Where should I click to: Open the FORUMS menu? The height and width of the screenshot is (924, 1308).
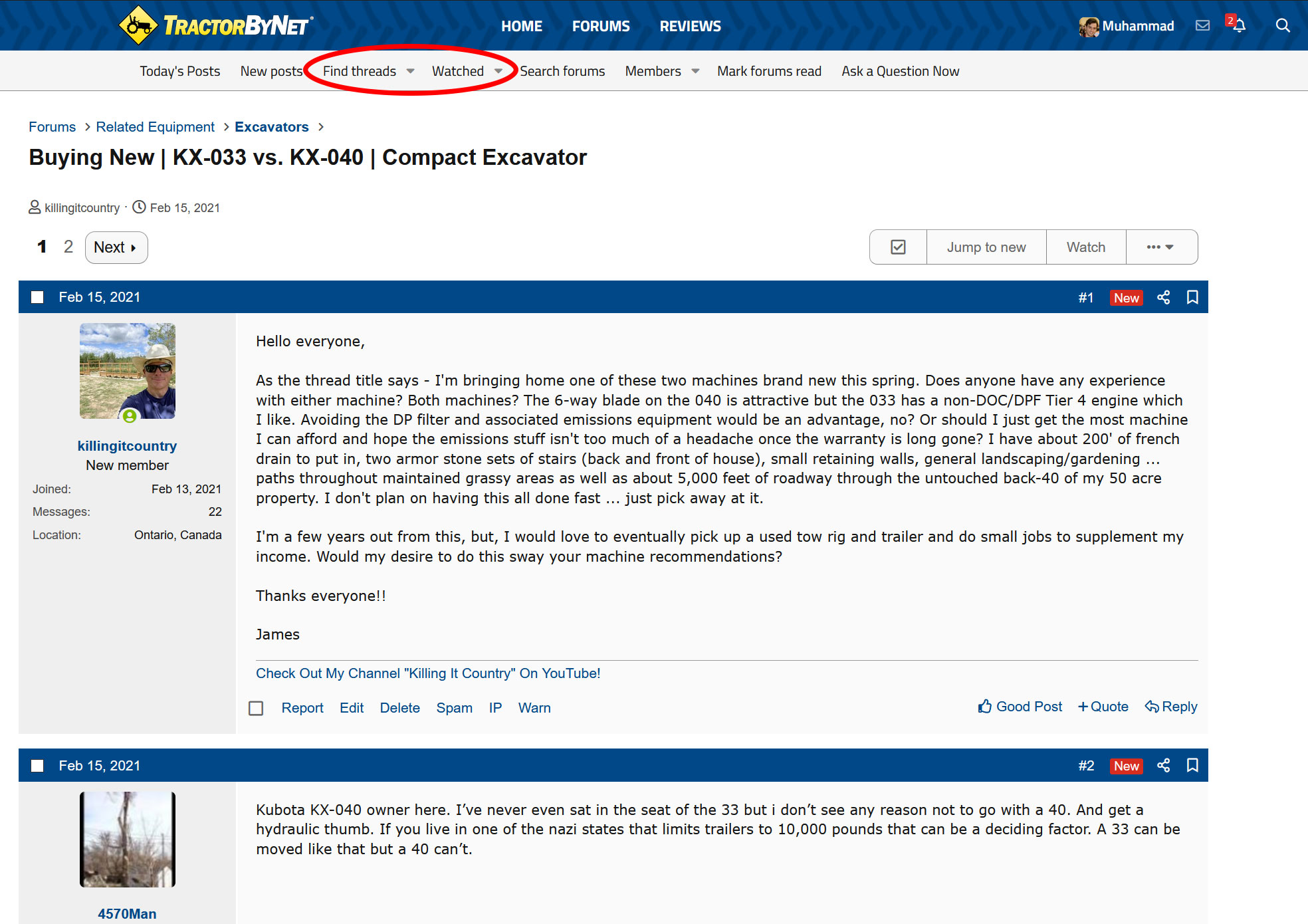[601, 26]
